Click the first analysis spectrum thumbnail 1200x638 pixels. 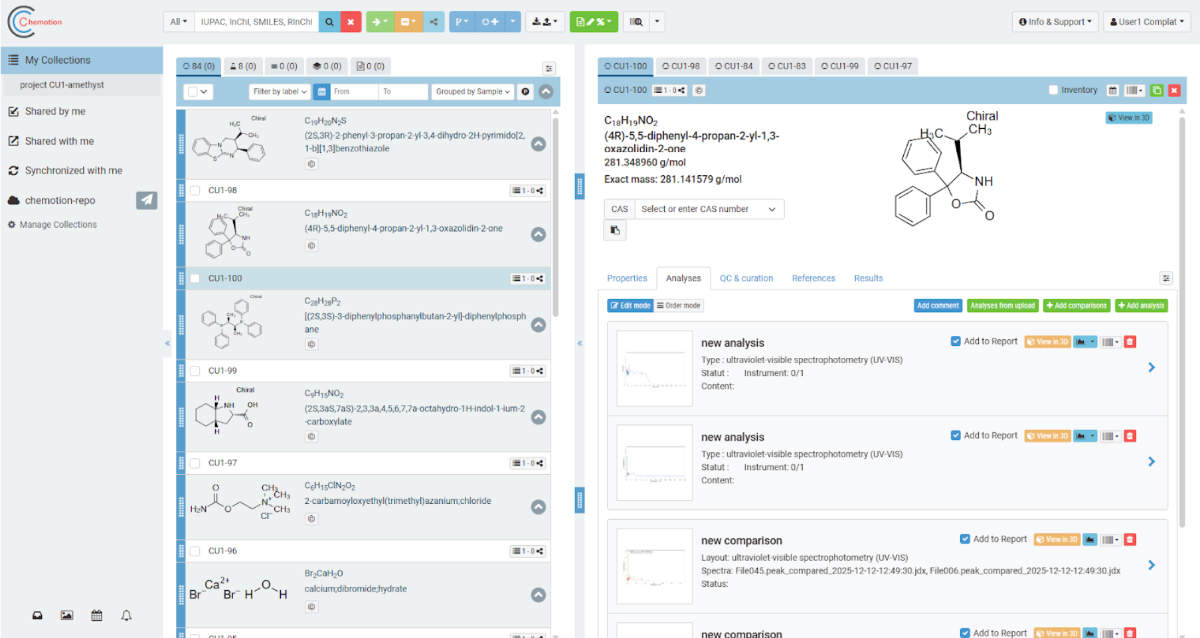[655, 367]
